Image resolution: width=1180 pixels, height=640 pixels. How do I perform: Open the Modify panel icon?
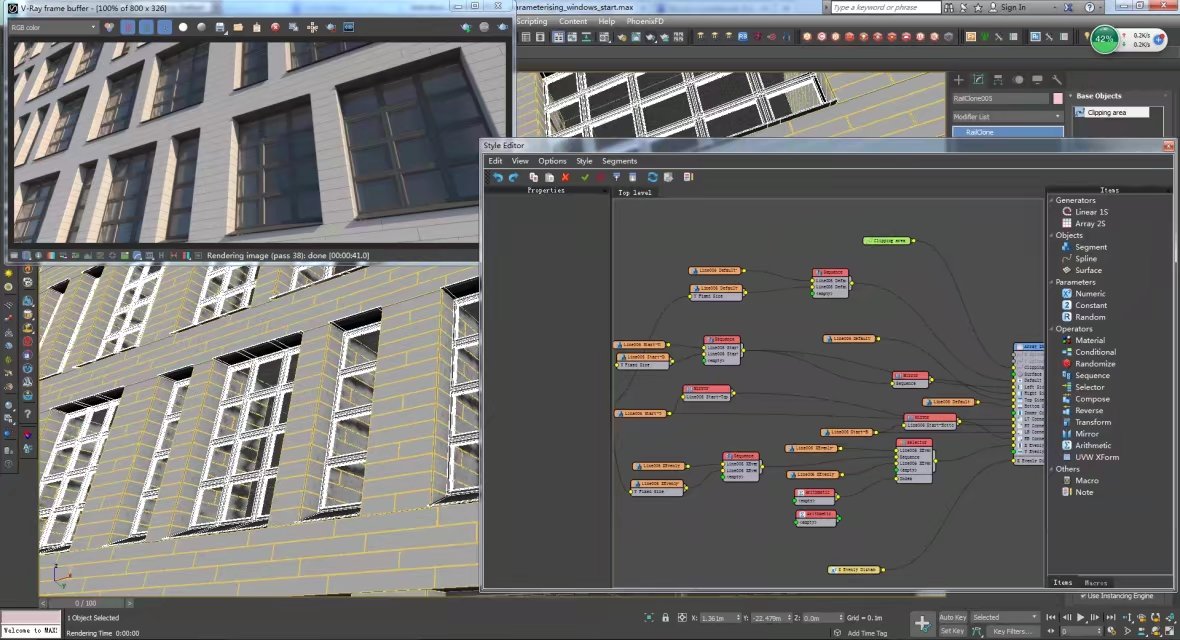coord(978,79)
